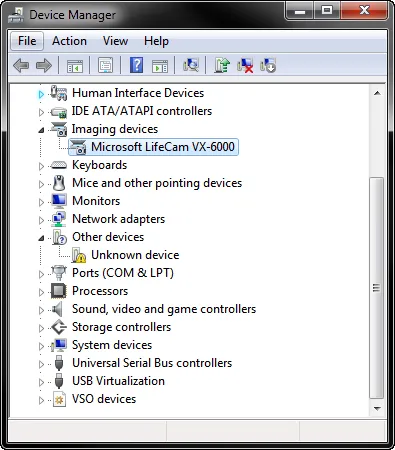Expand Universal Serial Bus controllers node
This screenshot has width=395, height=450.
coord(41,364)
